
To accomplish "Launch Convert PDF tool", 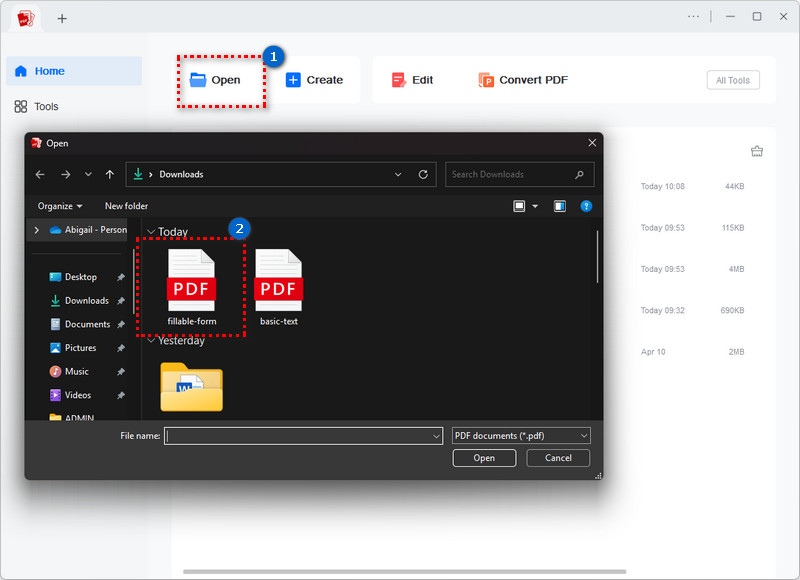I will tap(523, 80).
